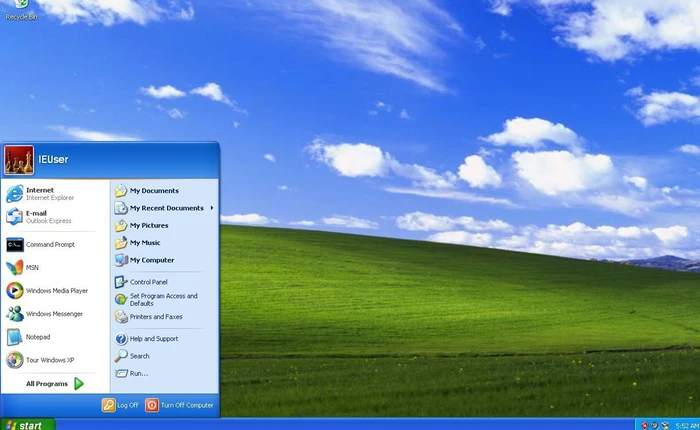
Task: Click the My Computer icon
Action: click(121, 260)
